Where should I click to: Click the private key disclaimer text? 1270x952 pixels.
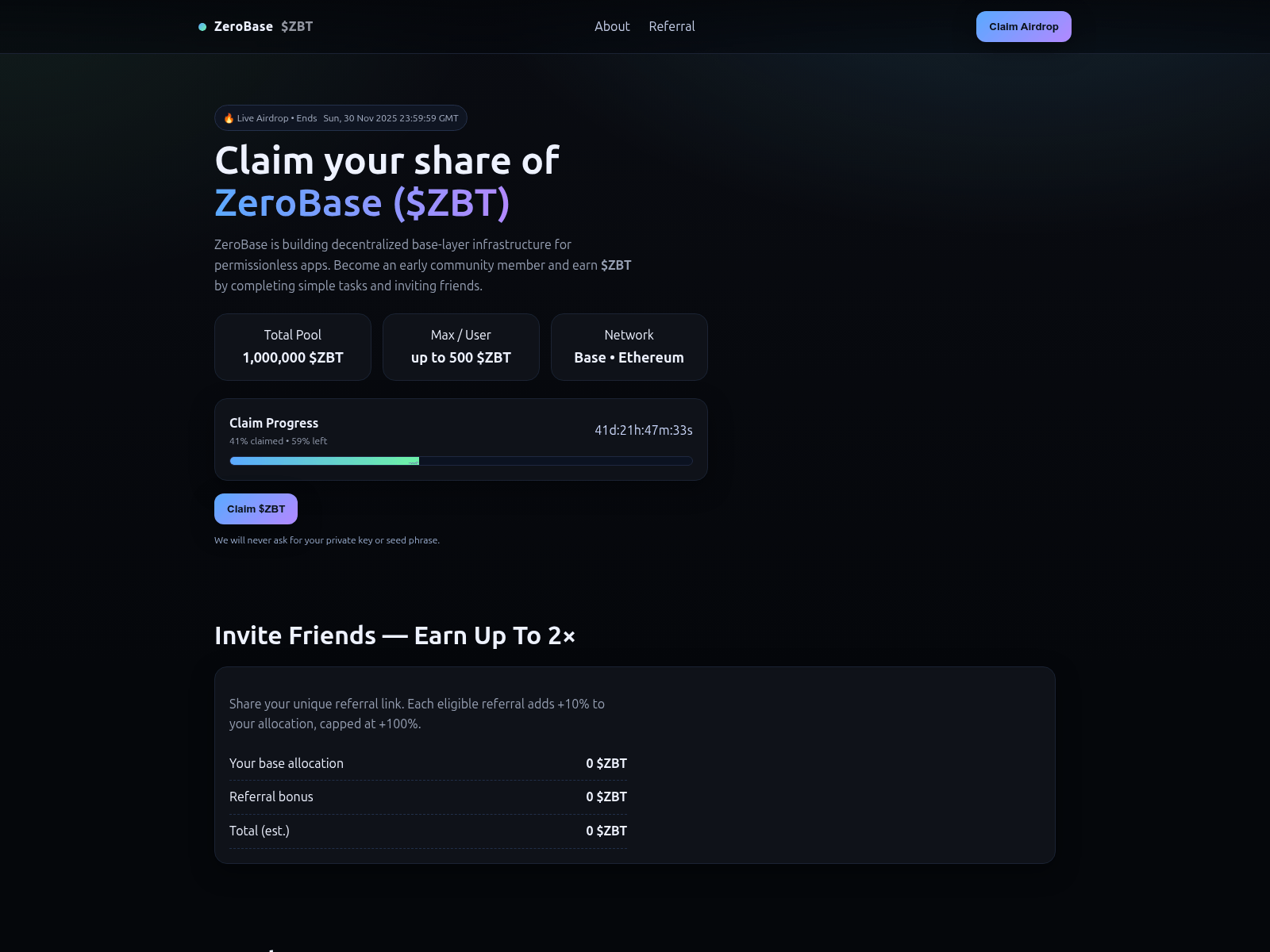(x=326, y=540)
